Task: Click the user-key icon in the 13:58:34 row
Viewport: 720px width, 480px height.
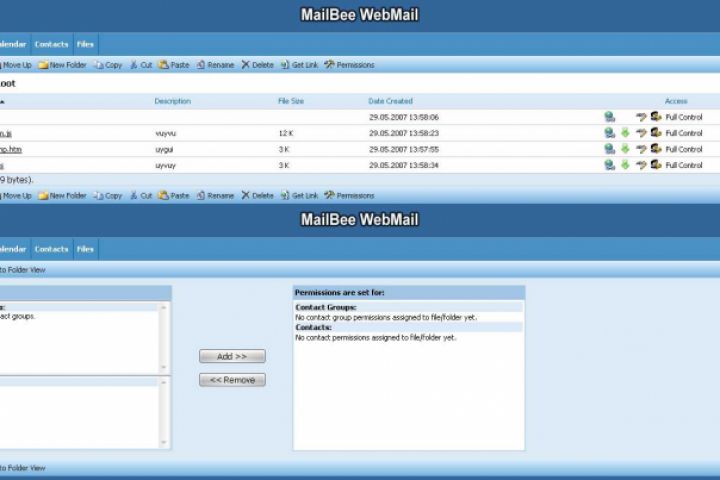Action: (x=656, y=165)
